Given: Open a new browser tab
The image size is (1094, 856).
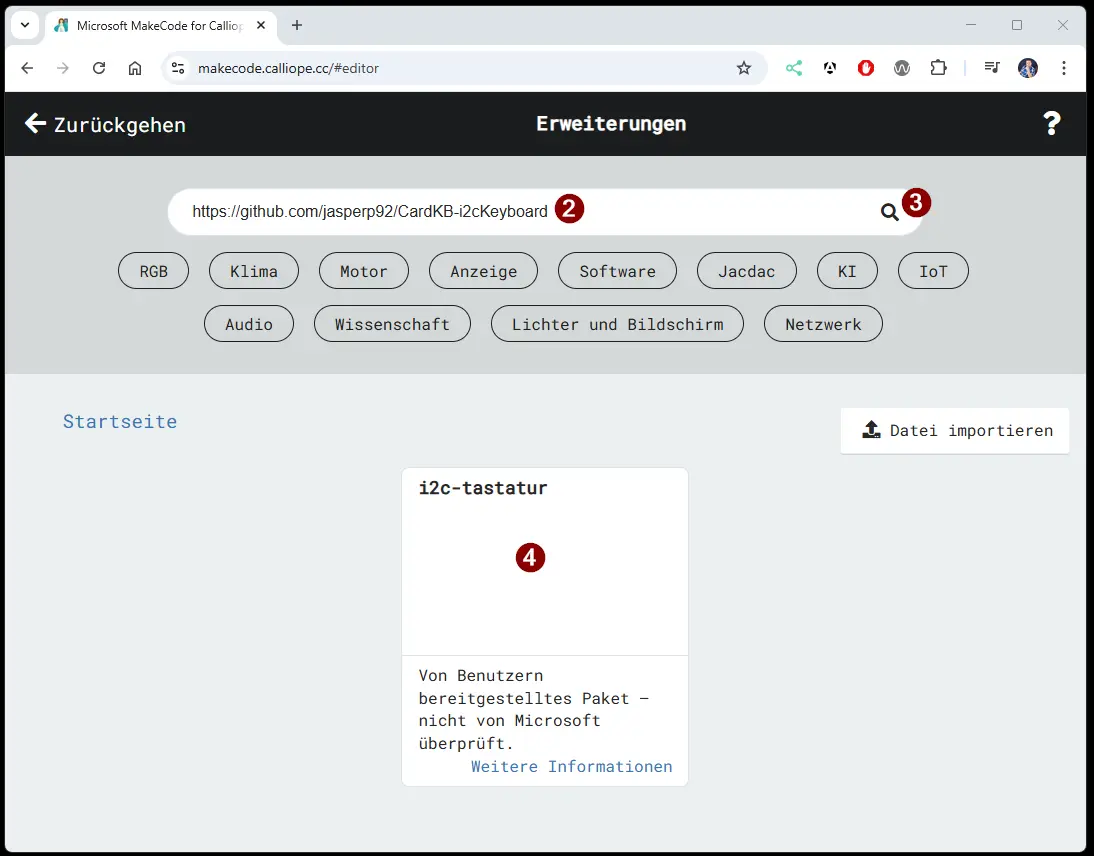Looking at the screenshot, I should coord(297,25).
